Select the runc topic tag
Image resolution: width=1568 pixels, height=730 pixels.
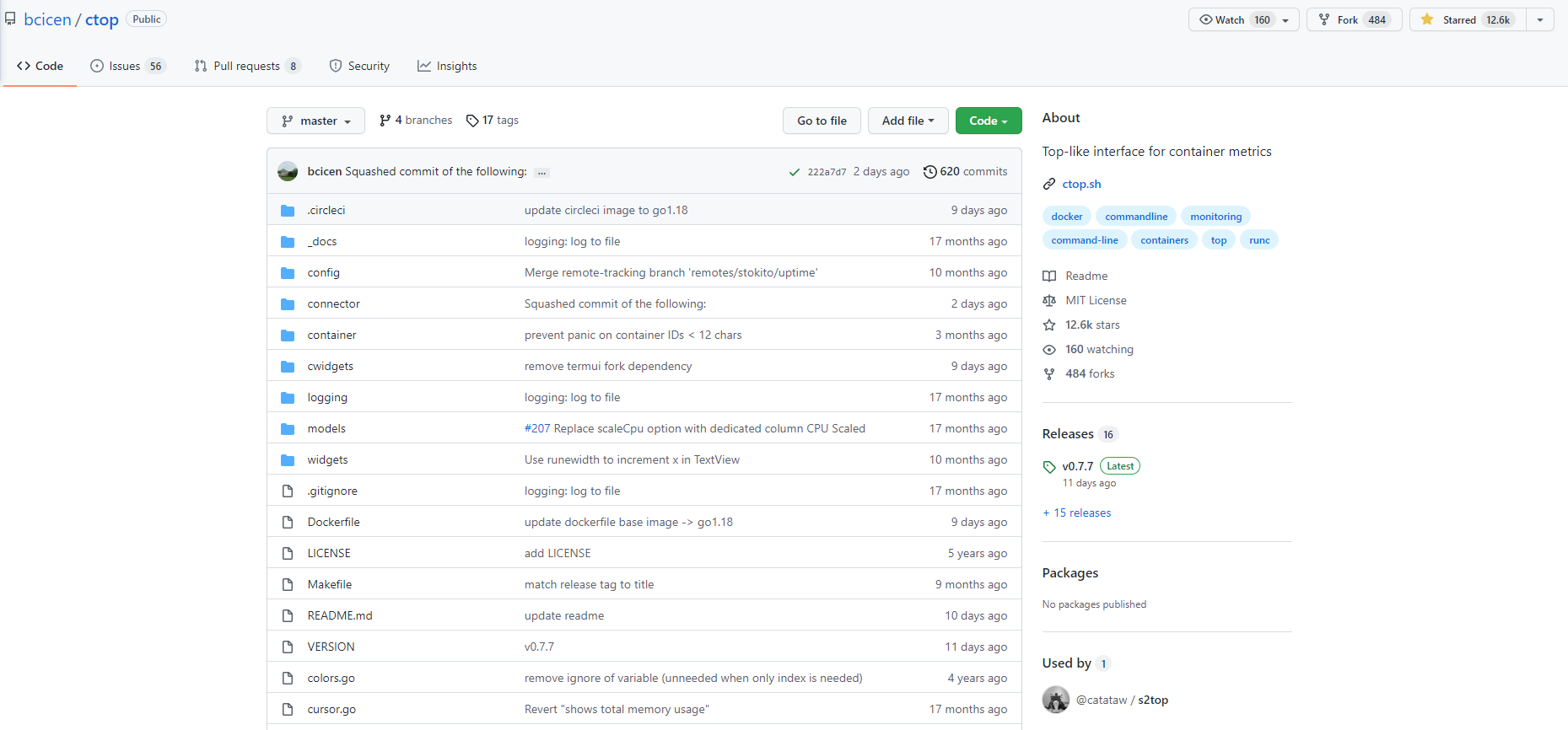click(x=1259, y=240)
